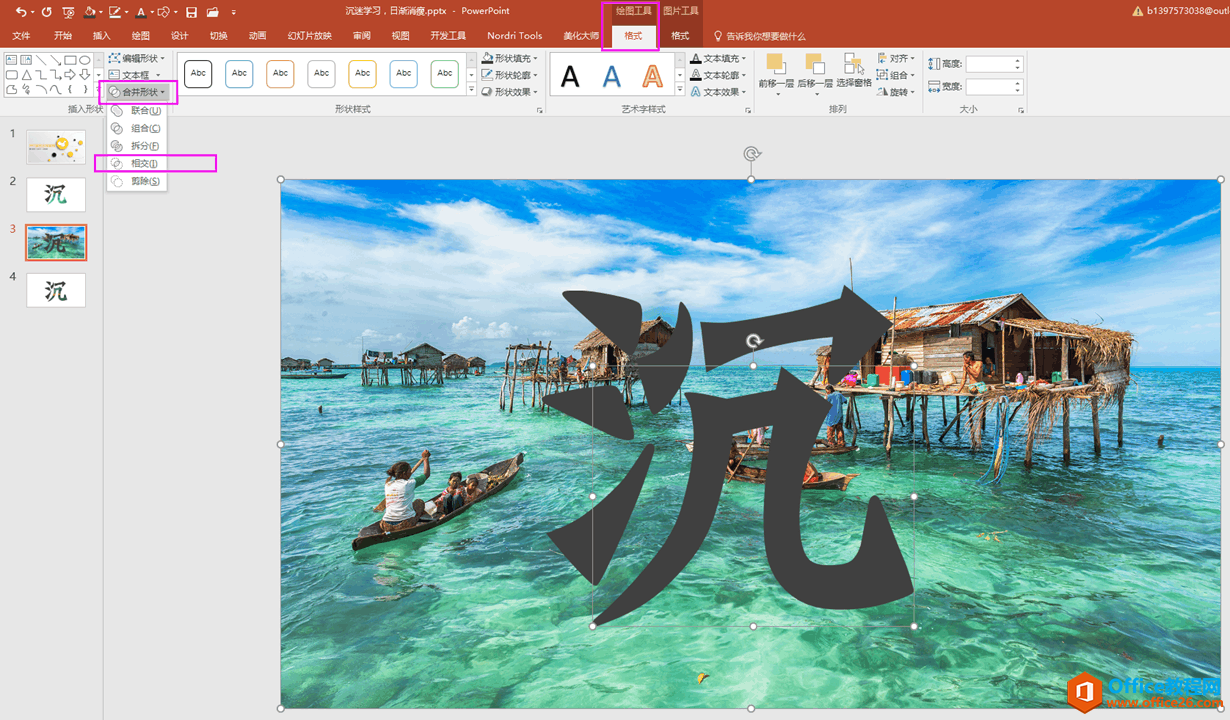Click 前移一层 bring forward icon
The height and width of the screenshot is (720, 1230).
click(775, 72)
